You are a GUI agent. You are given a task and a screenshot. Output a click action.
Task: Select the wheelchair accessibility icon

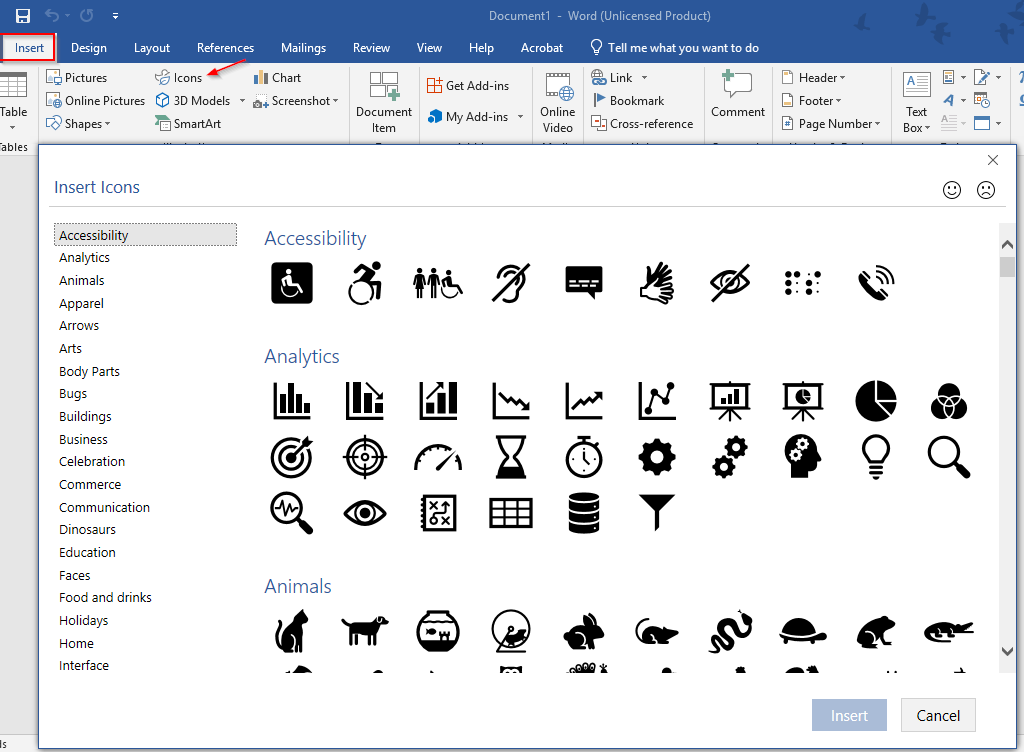click(x=291, y=283)
